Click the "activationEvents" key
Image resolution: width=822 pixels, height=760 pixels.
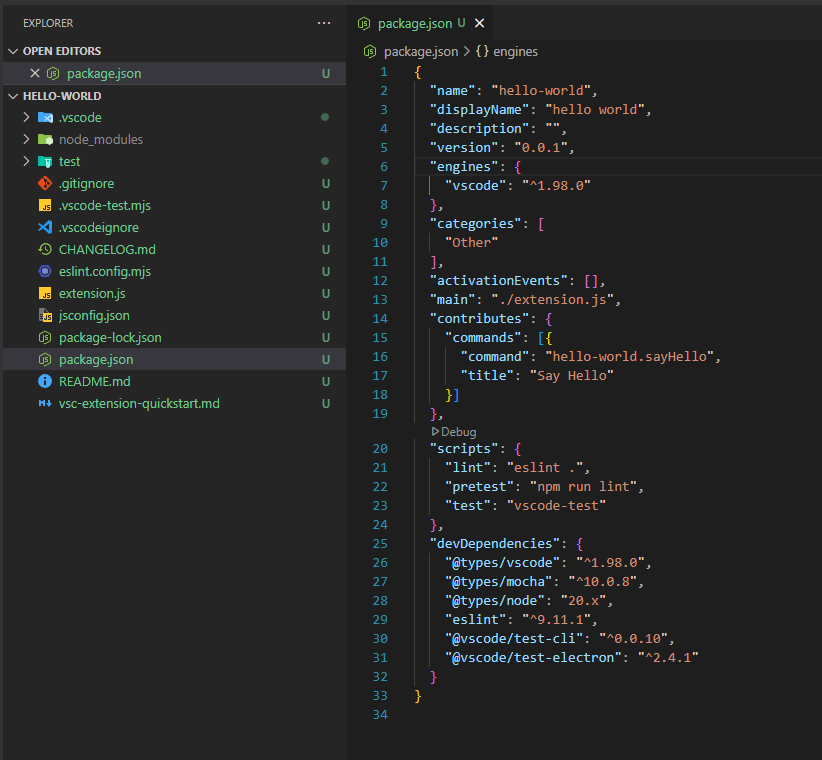[499, 281]
